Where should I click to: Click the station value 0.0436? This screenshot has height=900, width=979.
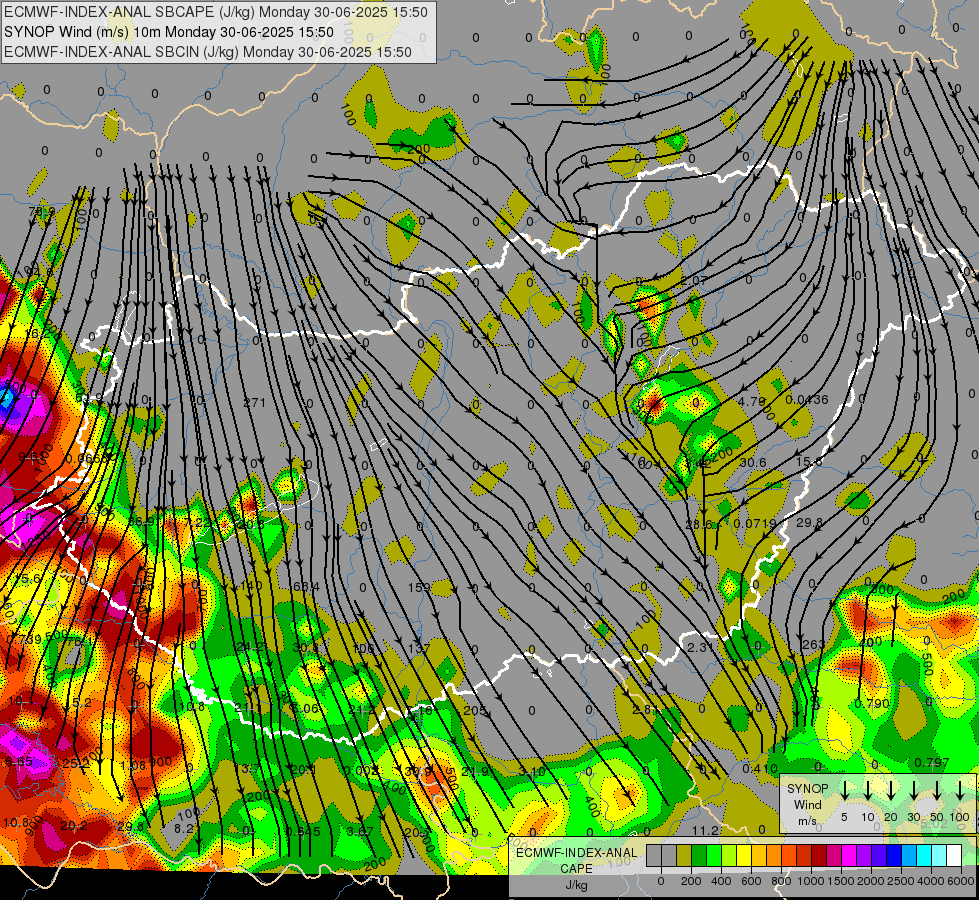[807, 400]
